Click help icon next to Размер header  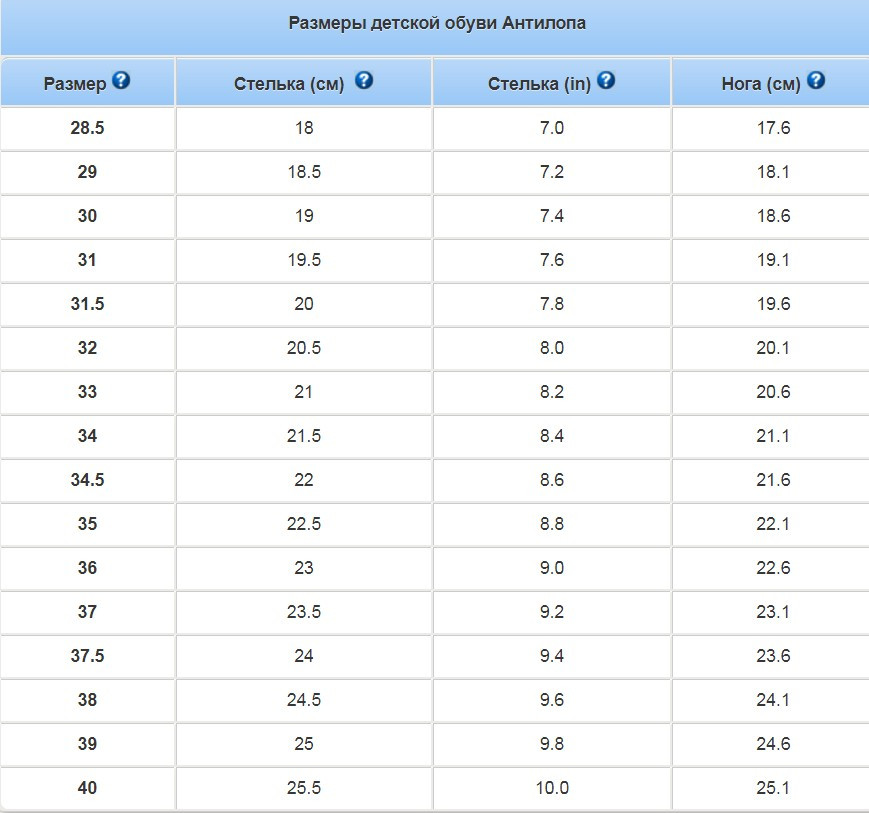[x=121, y=80]
